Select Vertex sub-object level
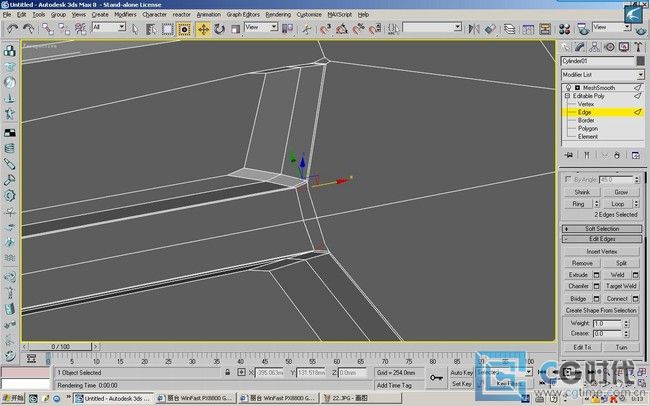650x406 pixels. click(x=585, y=104)
